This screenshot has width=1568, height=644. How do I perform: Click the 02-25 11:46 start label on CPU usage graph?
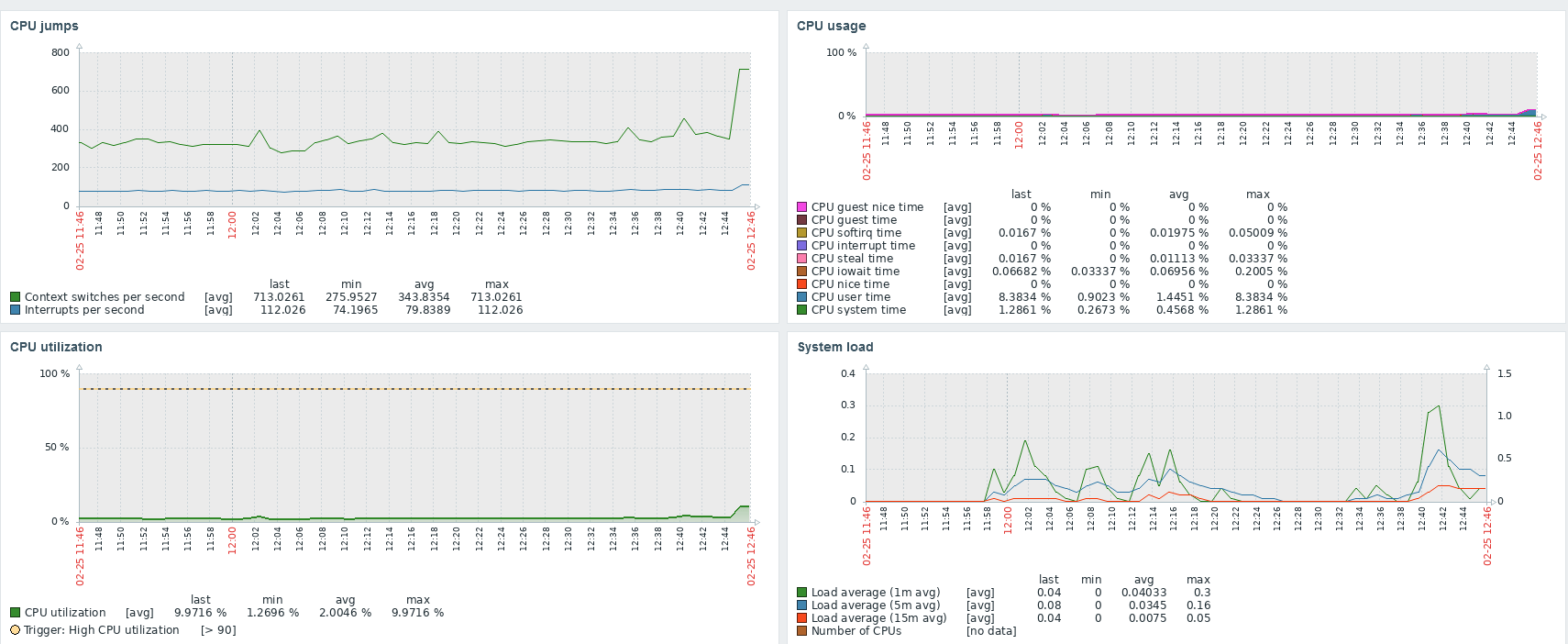(x=867, y=151)
